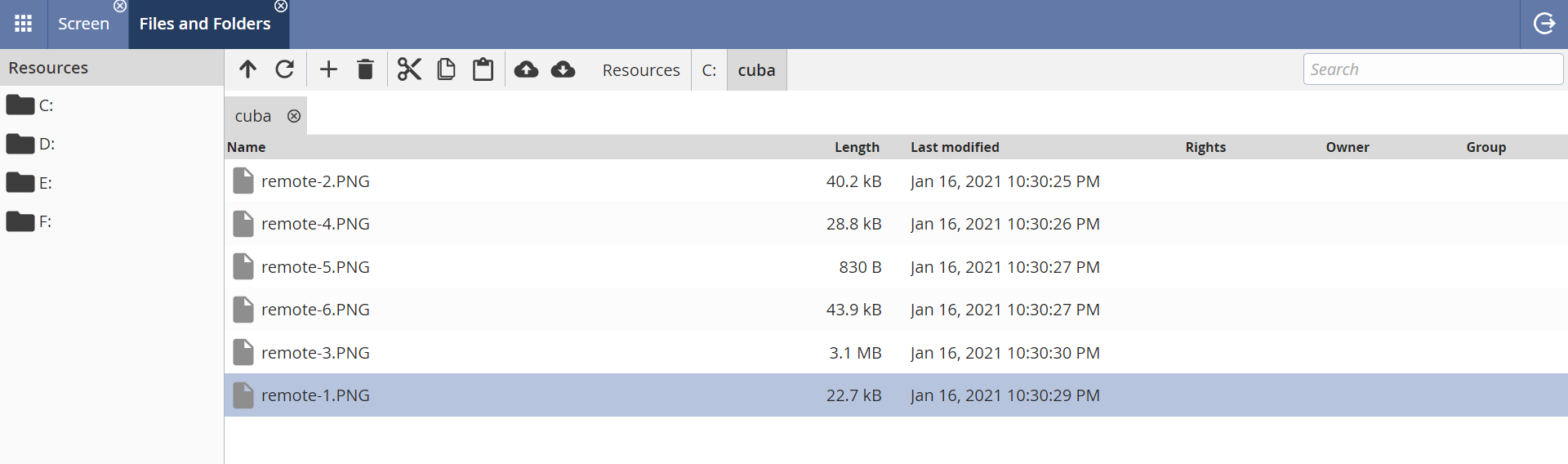Refresh the file listing

coord(284,69)
